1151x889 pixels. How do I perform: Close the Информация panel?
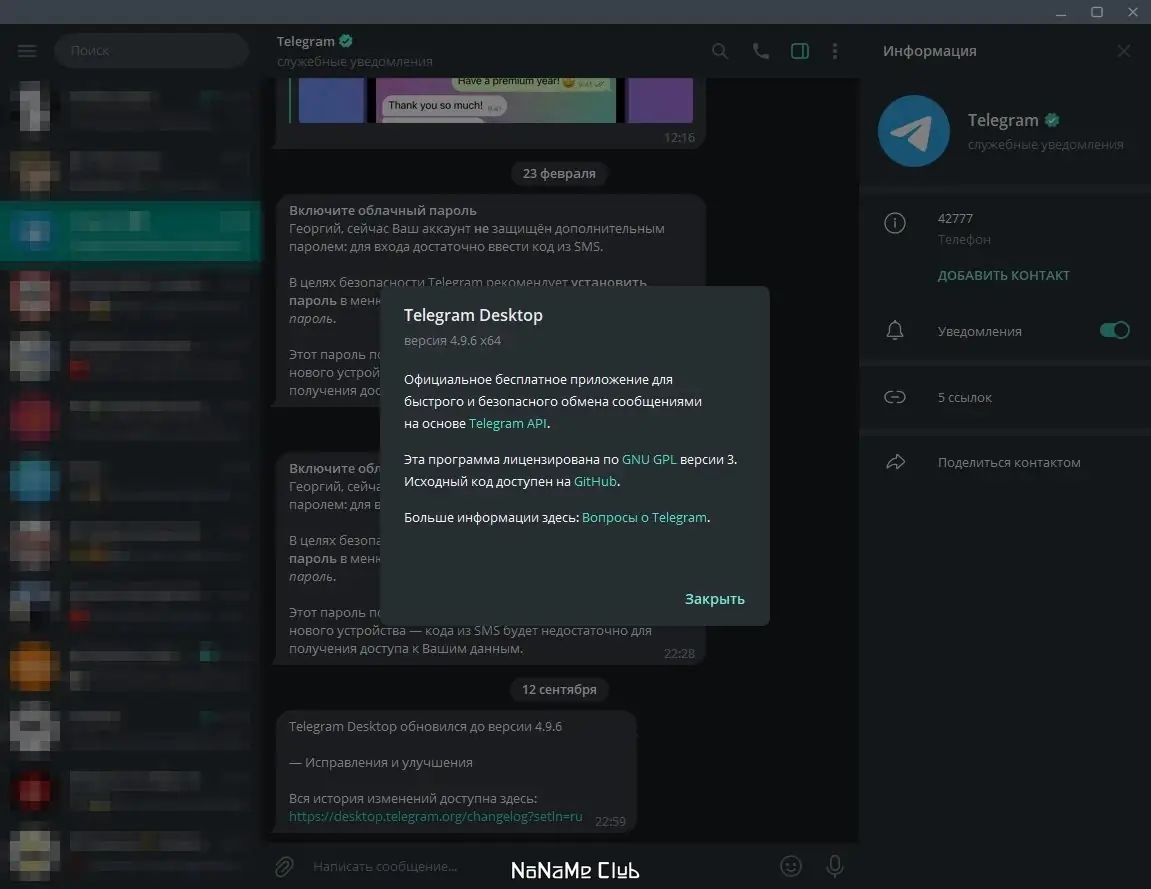(1124, 51)
